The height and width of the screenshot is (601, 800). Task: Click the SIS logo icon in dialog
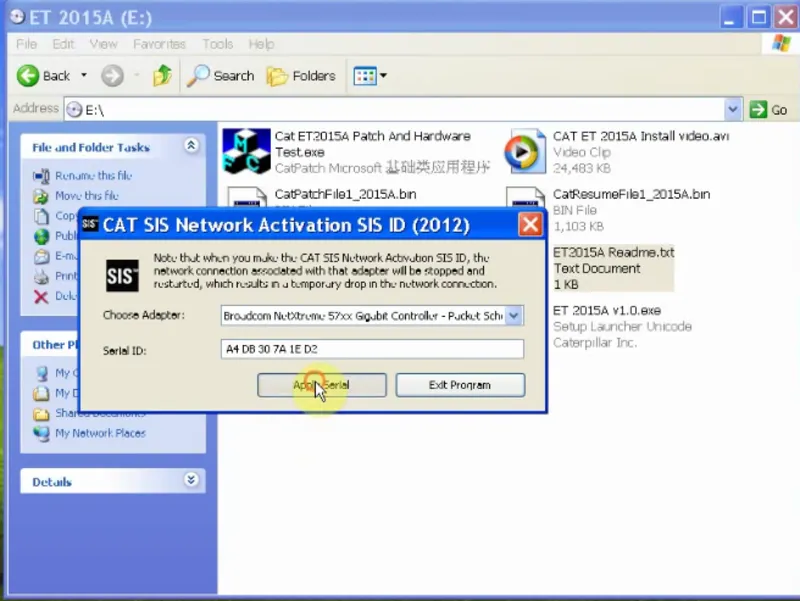click(x=122, y=276)
